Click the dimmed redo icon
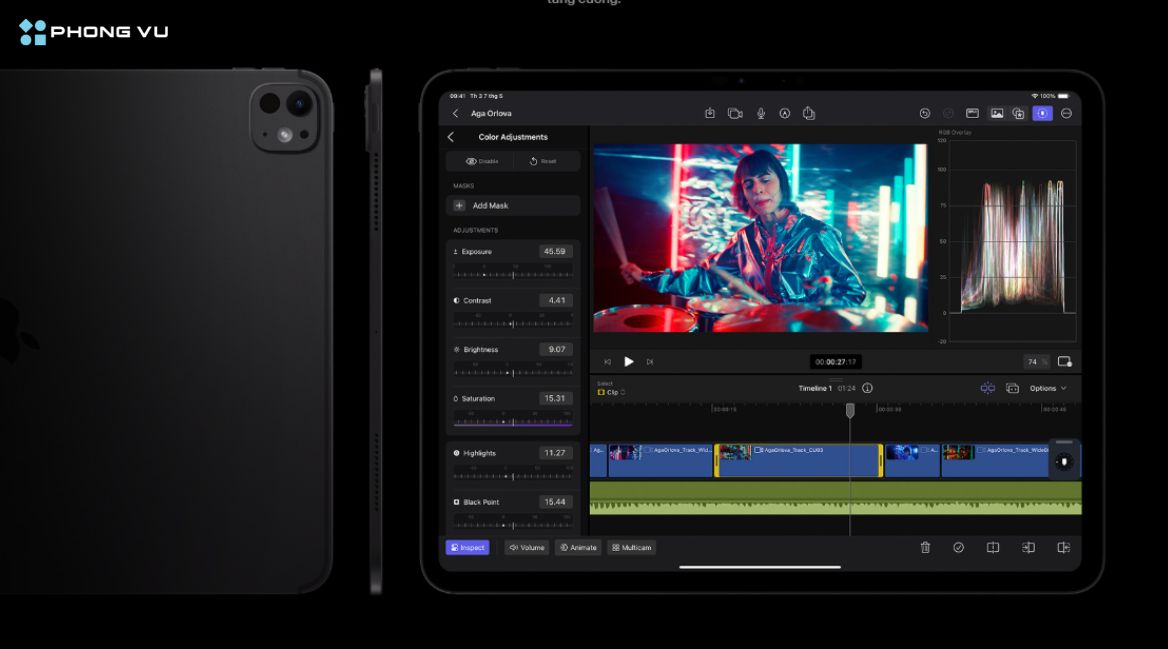 [948, 113]
